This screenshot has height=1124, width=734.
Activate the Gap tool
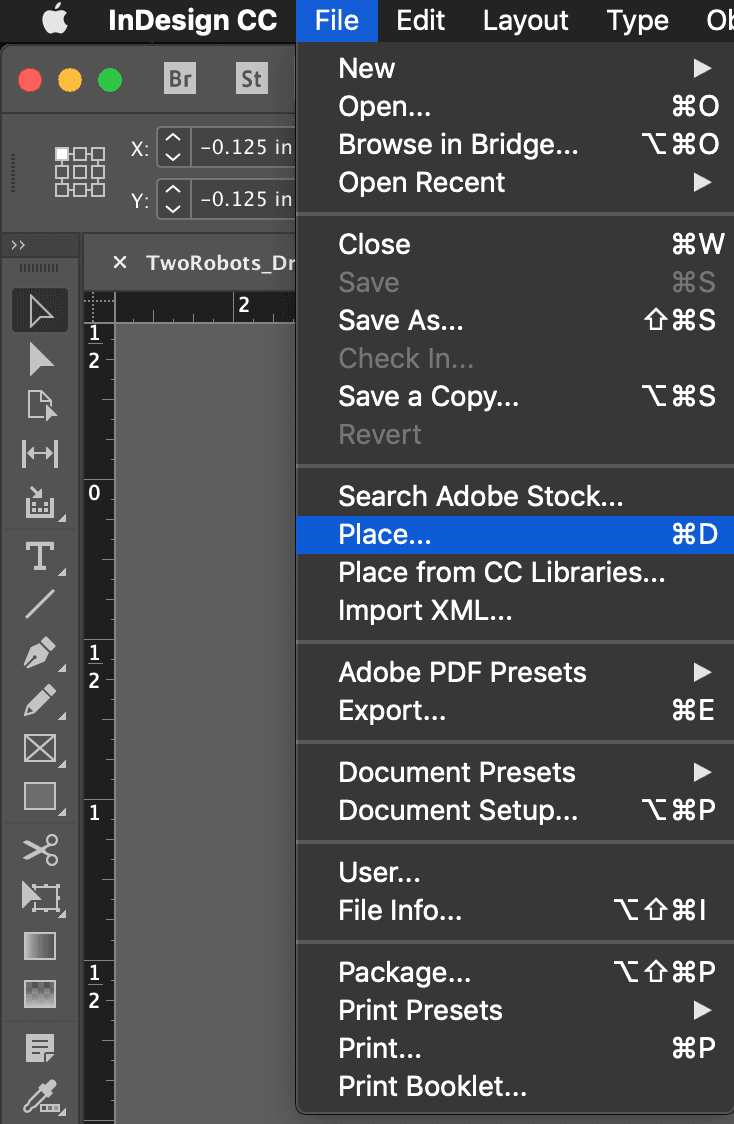click(x=40, y=453)
